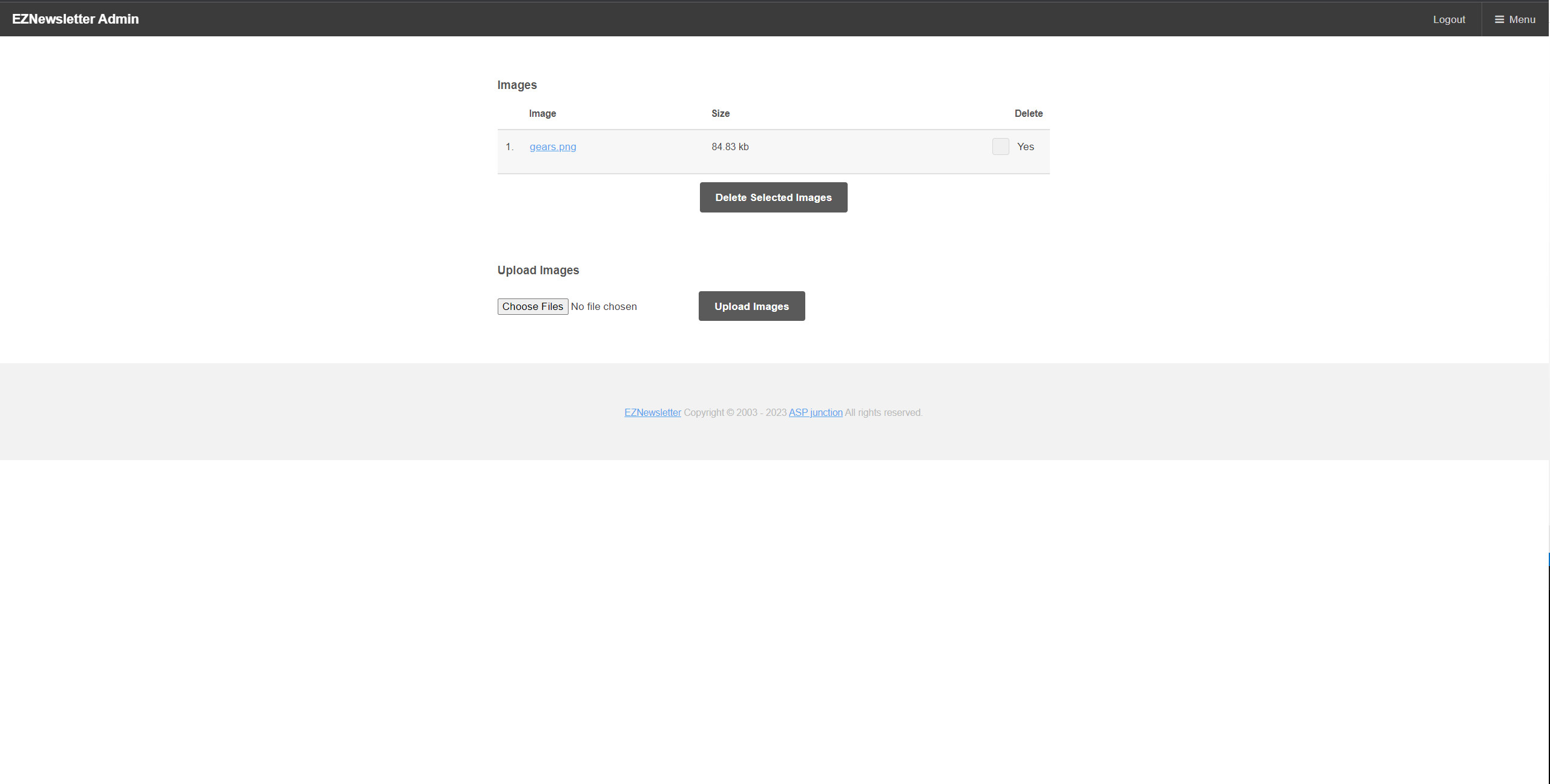The image size is (1550, 784).
Task: Click the row number 1 cell
Action: coord(509,147)
